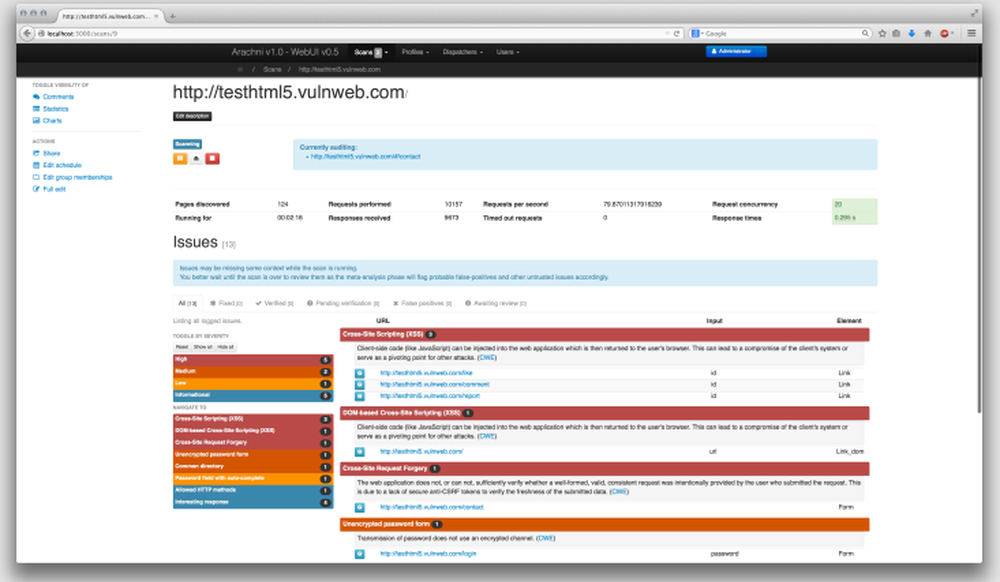Image resolution: width=1000 pixels, height=582 pixels.
Task: Pause the running scan with the orange button
Action: 180,159
